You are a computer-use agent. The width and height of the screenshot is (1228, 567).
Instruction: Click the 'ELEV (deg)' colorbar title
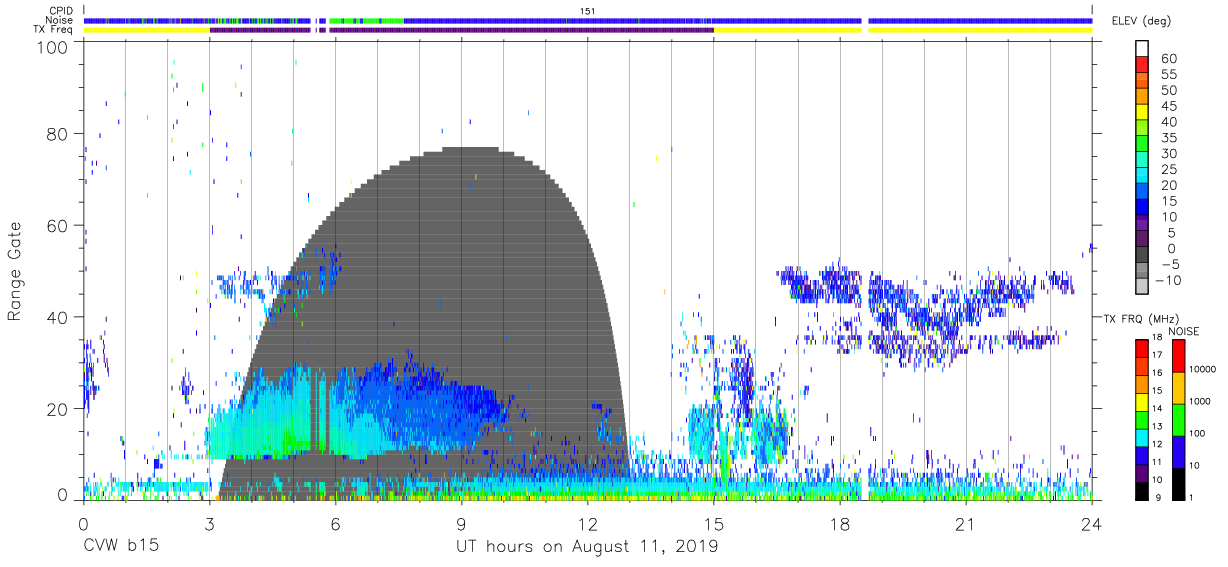pyautogui.click(x=1139, y=20)
